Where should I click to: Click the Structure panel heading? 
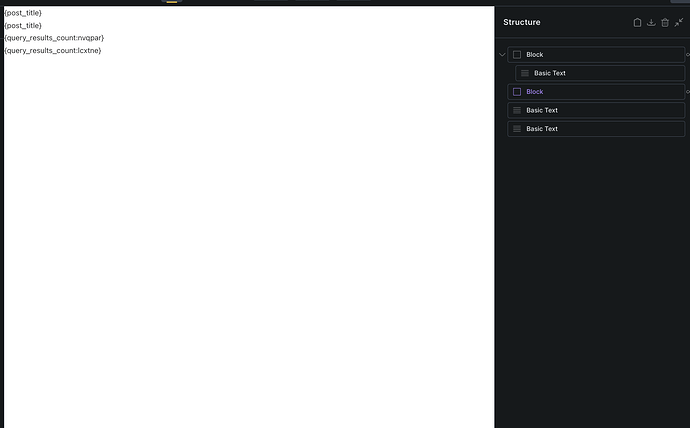pyautogui.click(x=522, y=22)
